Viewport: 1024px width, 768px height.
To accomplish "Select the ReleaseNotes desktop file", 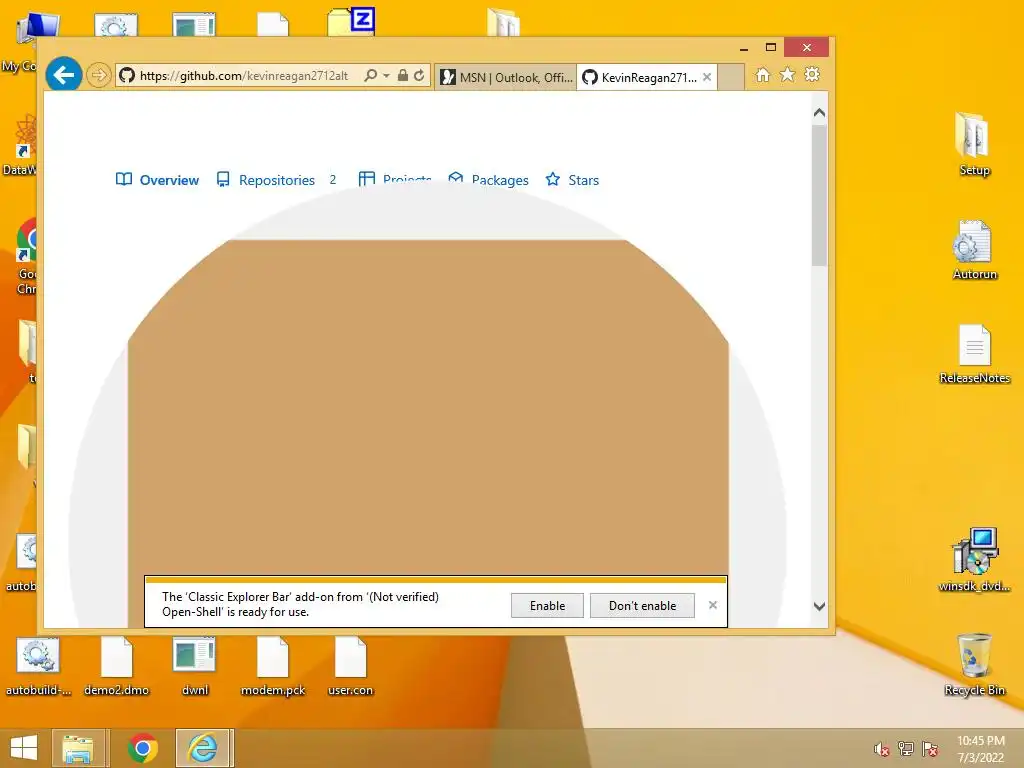I will pos(974,354).
